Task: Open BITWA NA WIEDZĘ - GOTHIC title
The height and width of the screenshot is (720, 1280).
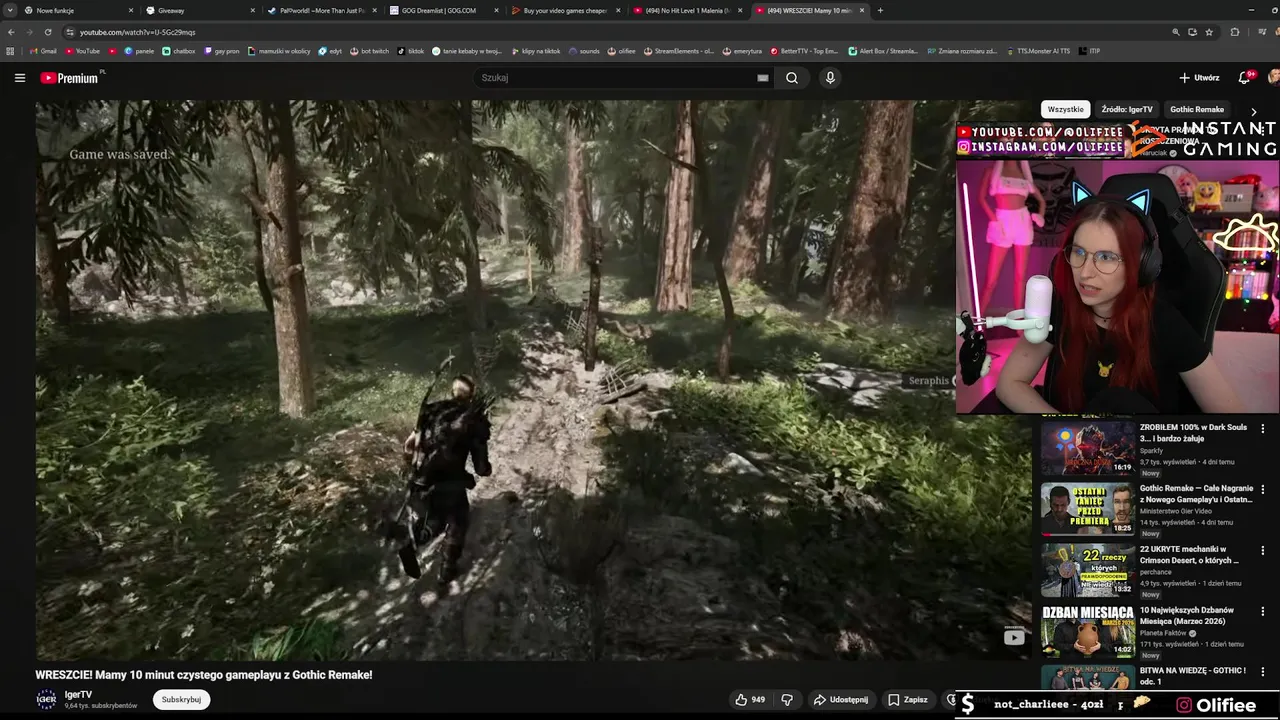Action: [1193, 676]
